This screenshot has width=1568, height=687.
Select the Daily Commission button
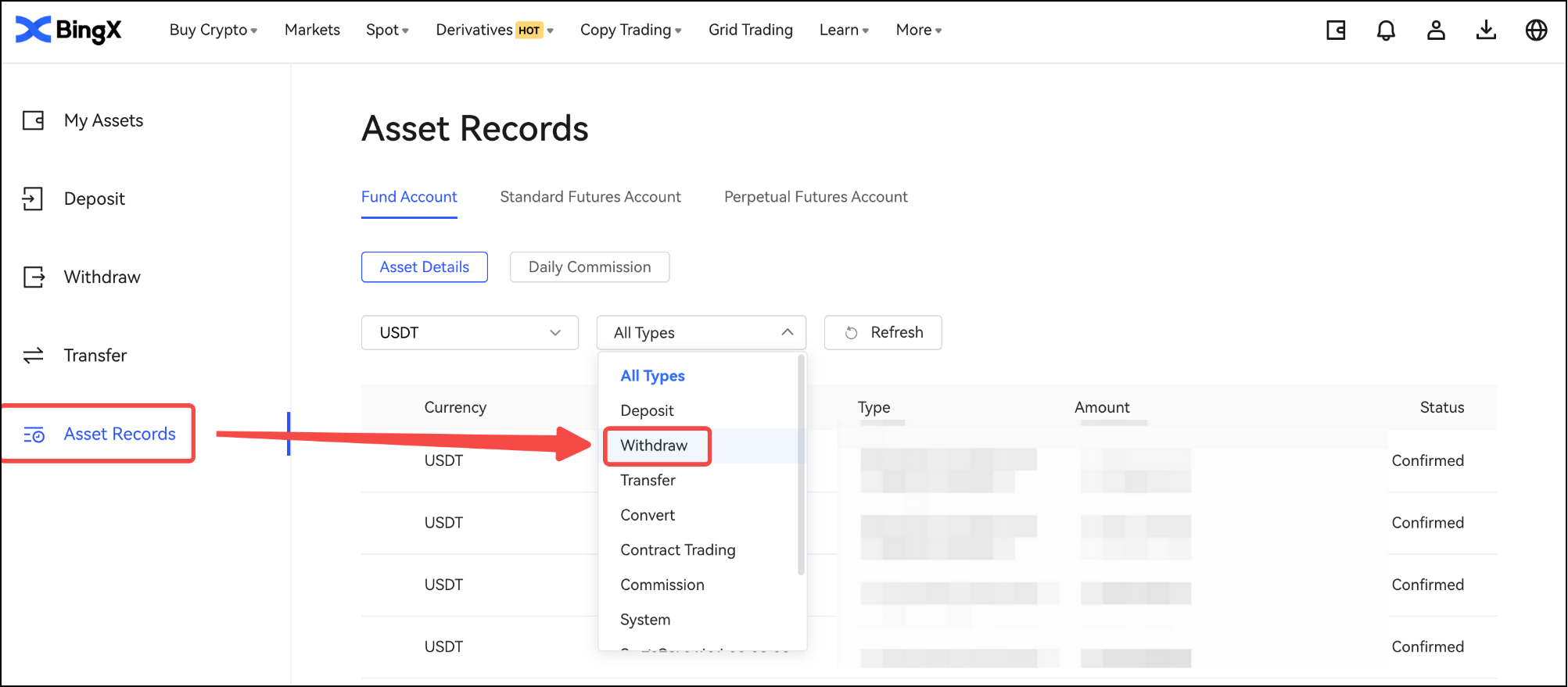pyautogui.click(x=590, y=267)
